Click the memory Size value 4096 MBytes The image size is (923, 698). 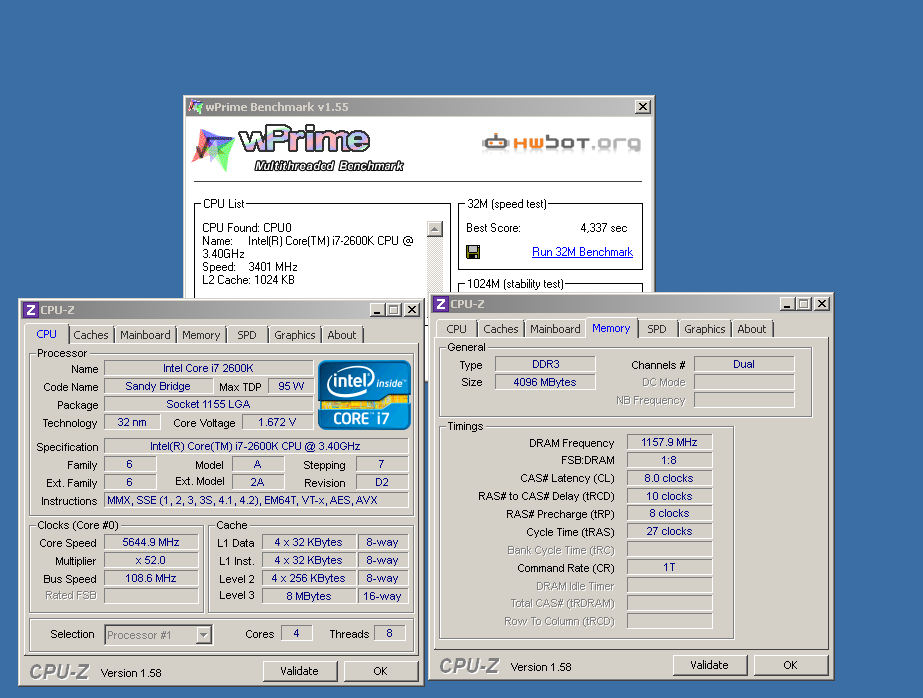point(546,382)
